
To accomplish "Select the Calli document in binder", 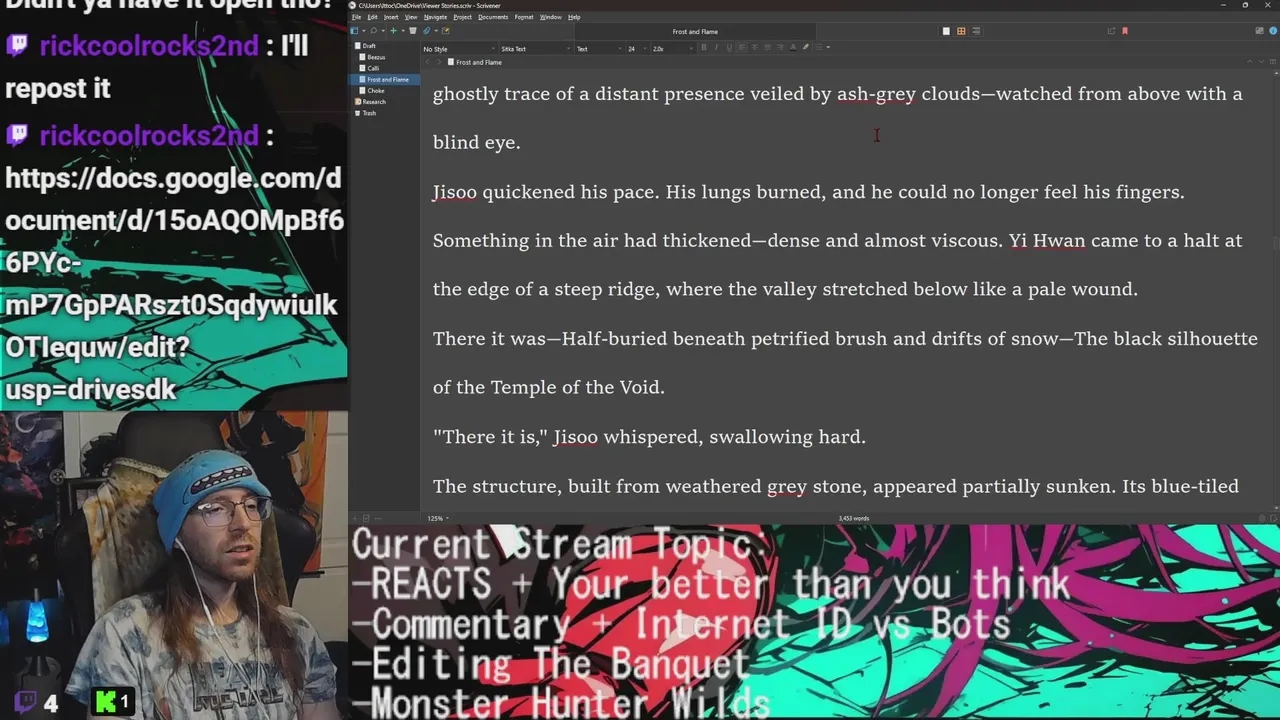I will pyautogui.click(x=373, y=68).
